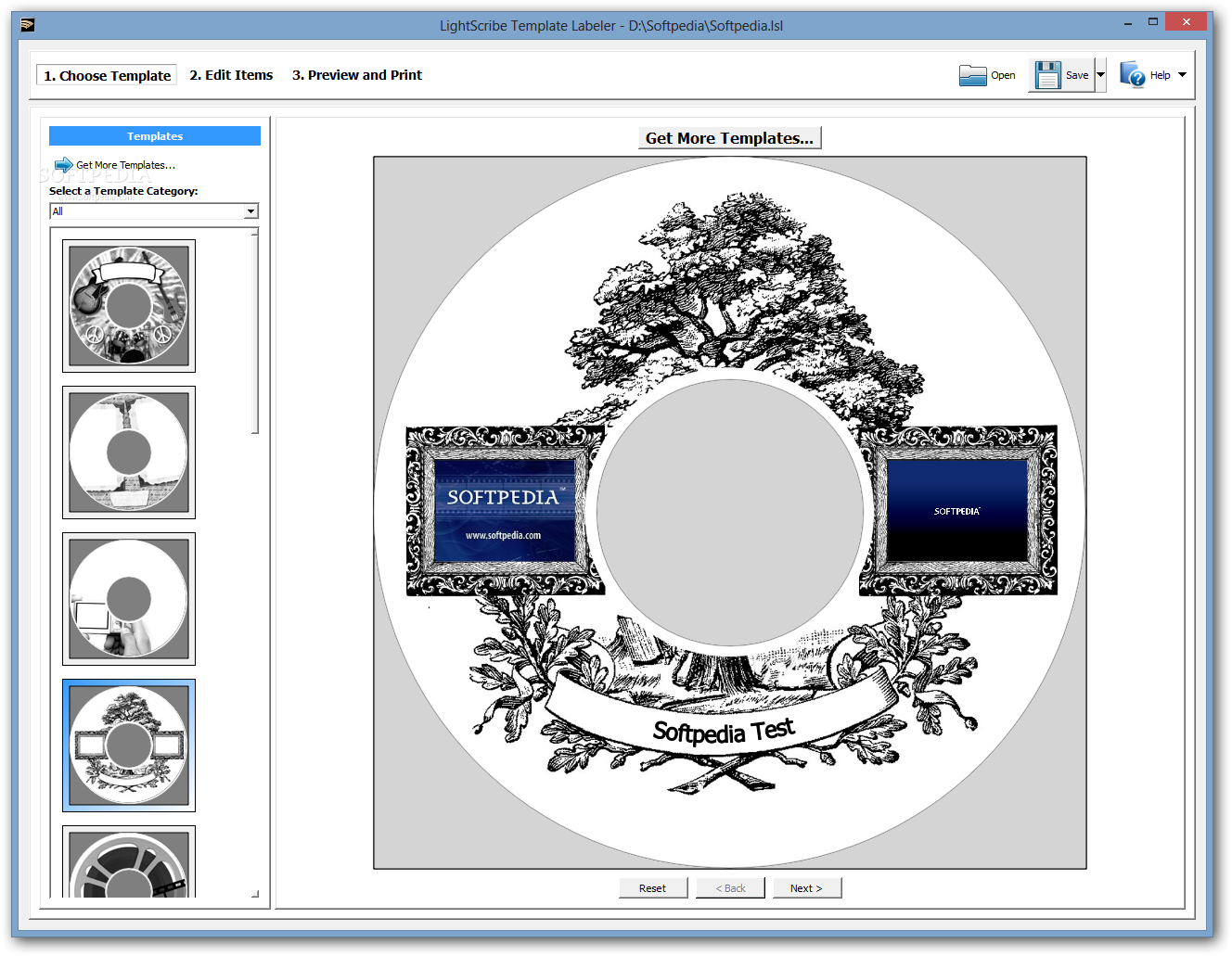1232x956 pixels.
Task: Click the LightScribe app icon in title bar
Action: [27, 25]
